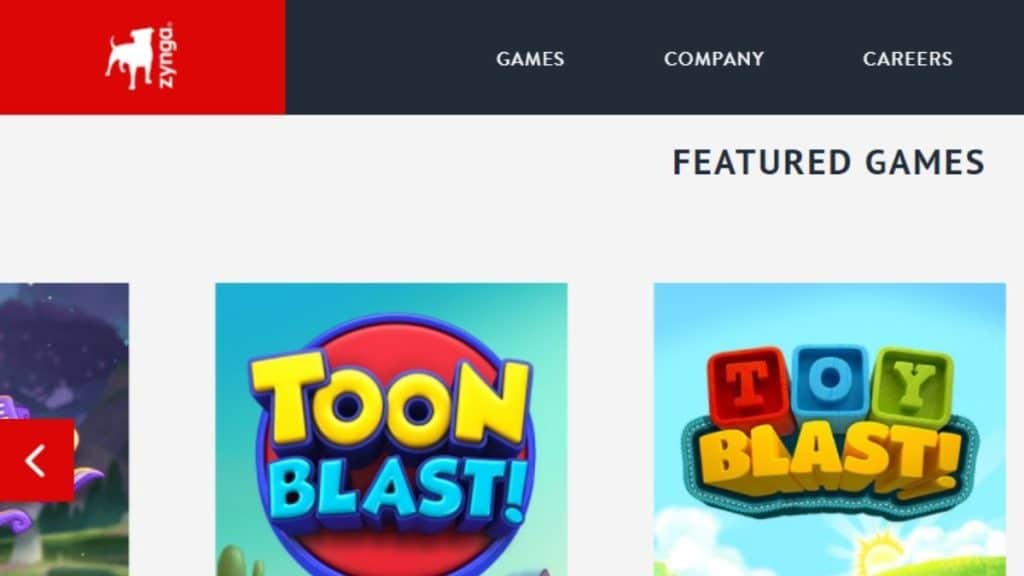
Task: Click the Zynga bulldog logo icon
Action: click(129, 58)
